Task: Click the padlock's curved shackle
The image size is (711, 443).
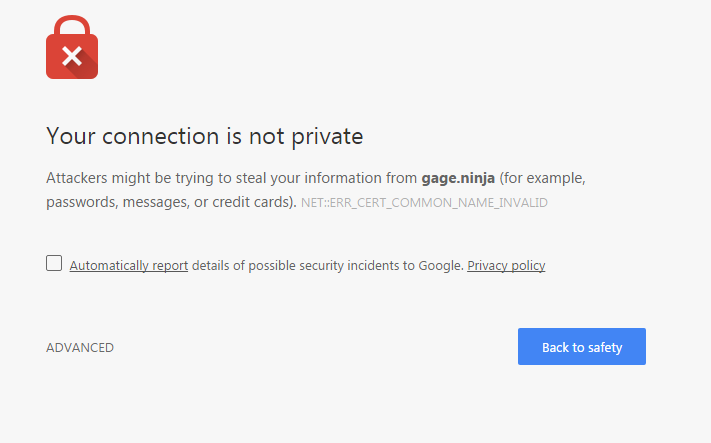Action: point(72,26)
